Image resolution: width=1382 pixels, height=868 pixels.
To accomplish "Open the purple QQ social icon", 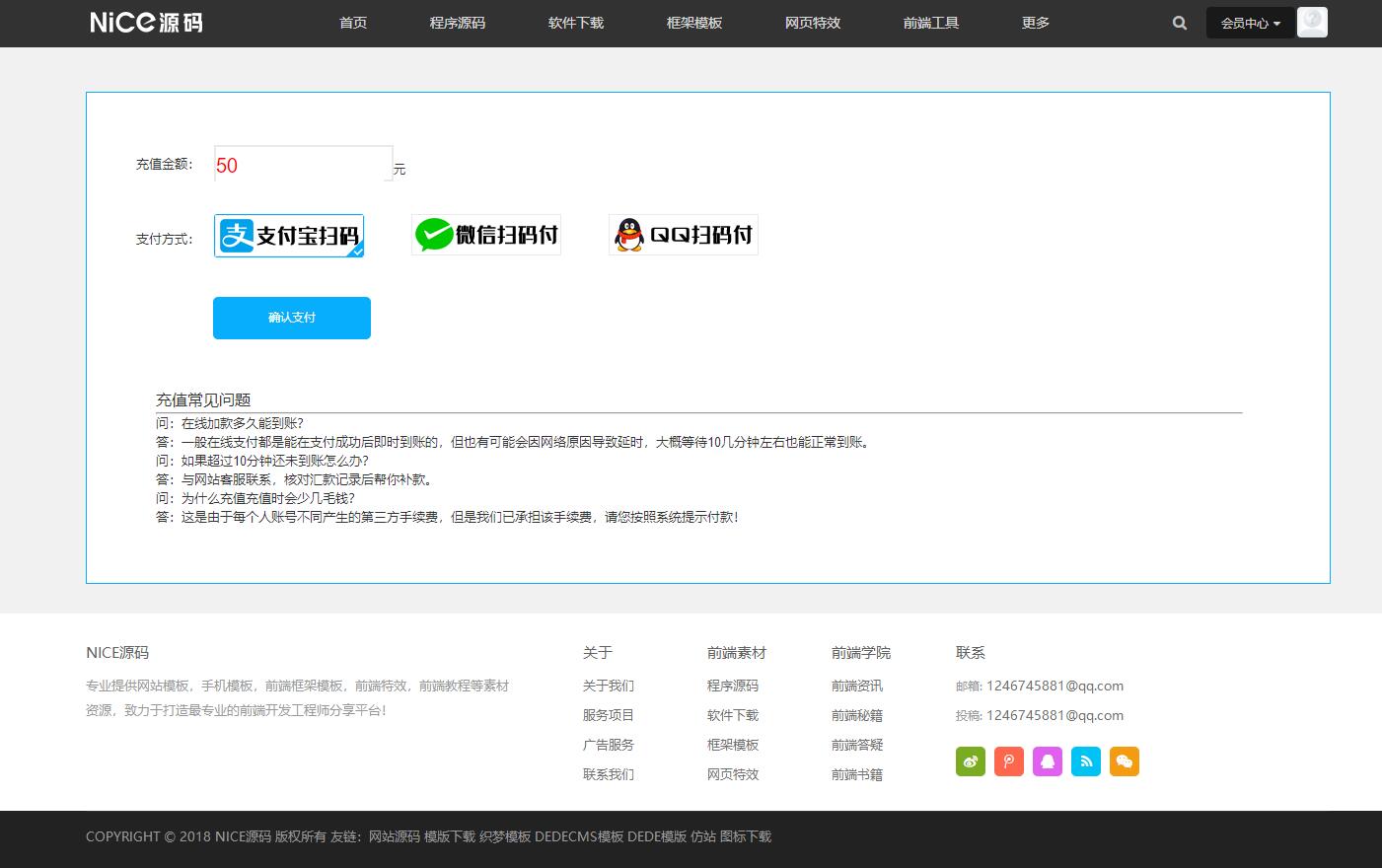I will tap(1048, 761).
